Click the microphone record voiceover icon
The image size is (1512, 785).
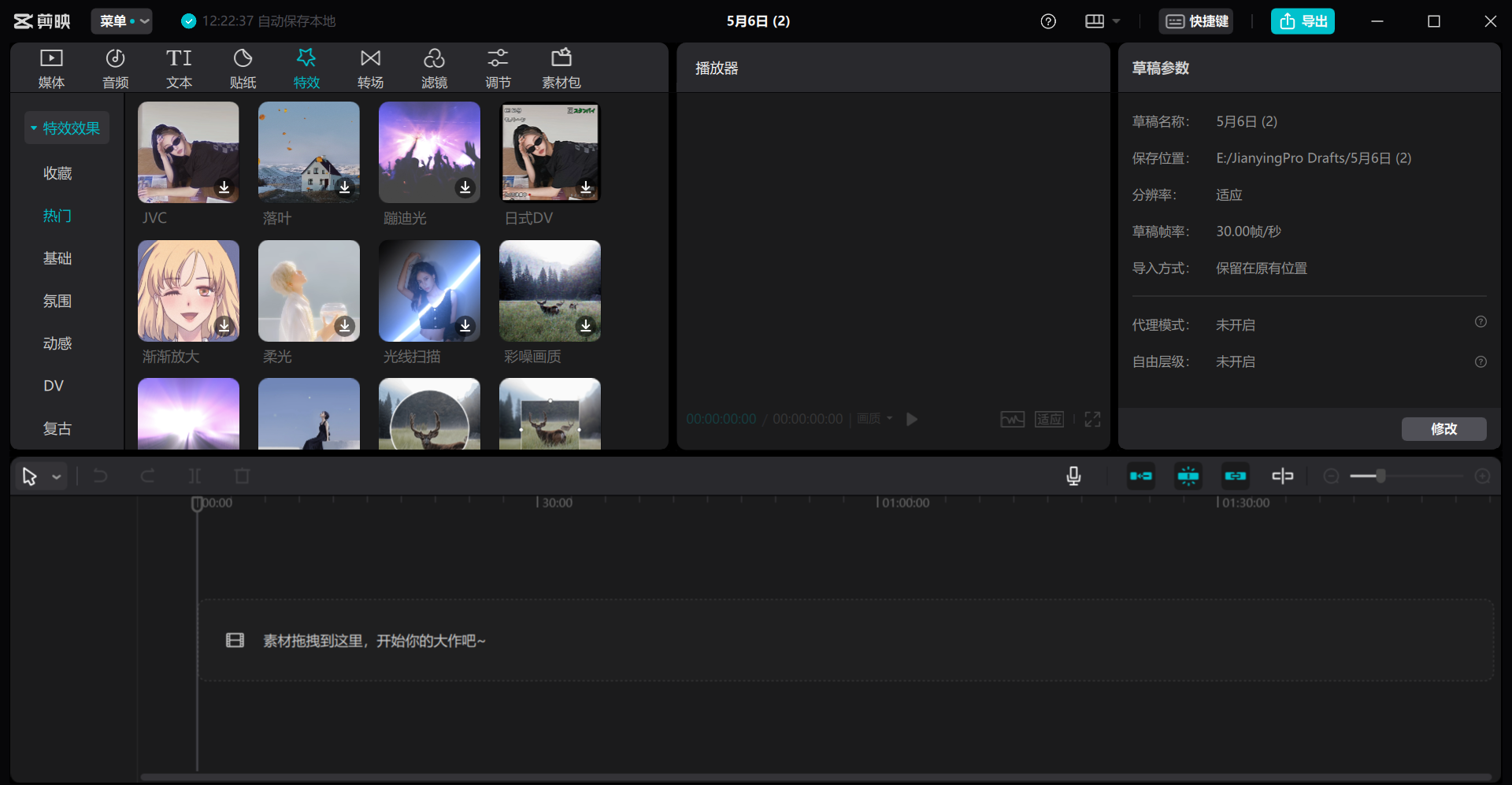pos(1073,476)
